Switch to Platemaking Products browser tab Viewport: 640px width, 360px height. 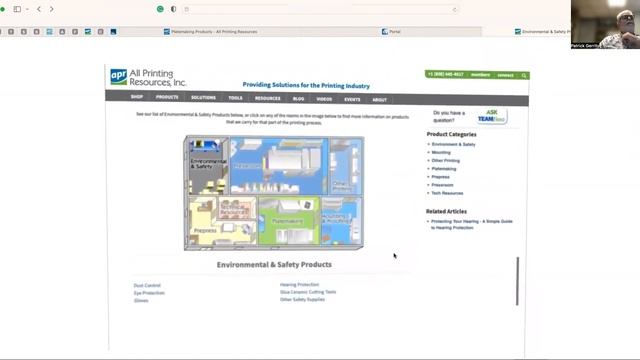(210, 31)
